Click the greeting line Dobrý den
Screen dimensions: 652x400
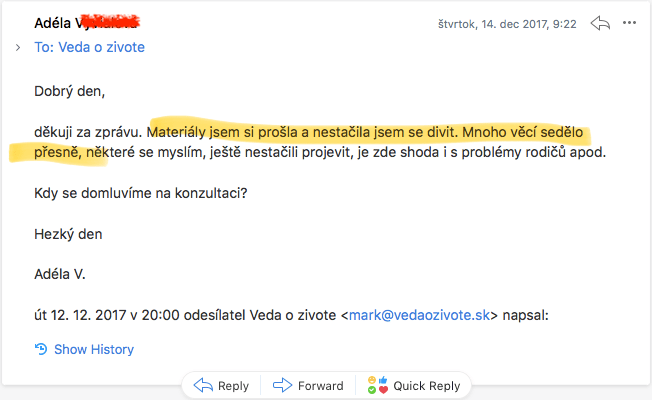[x=69, y=92]
